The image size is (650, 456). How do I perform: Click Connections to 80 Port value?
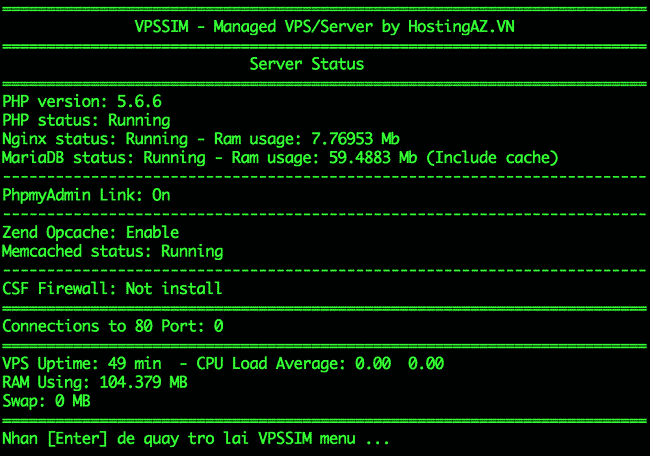pos(218,326)
